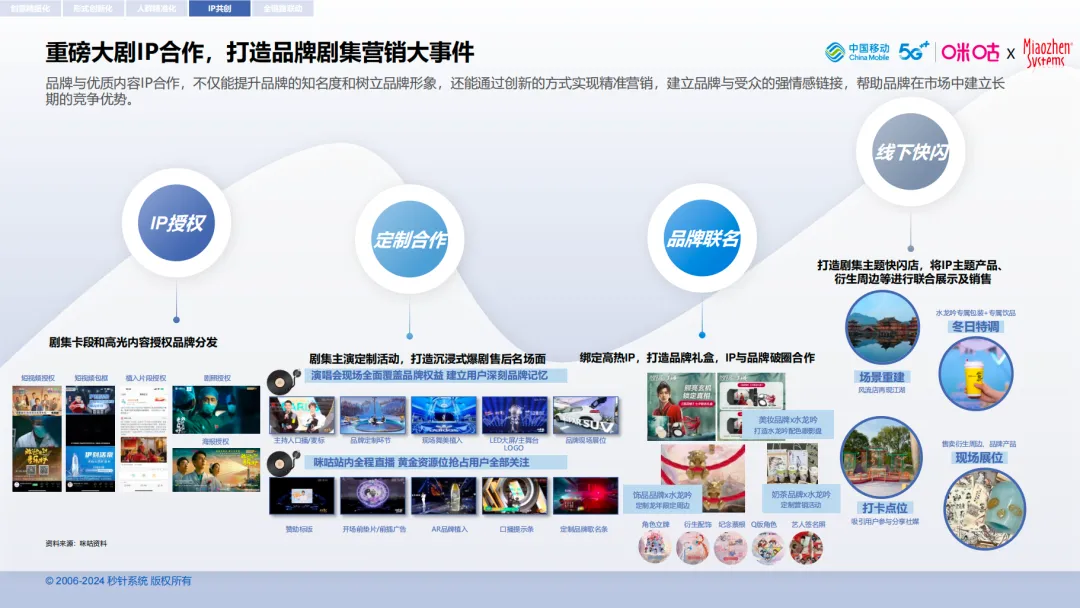Click the 打卡点位 label

880,507
